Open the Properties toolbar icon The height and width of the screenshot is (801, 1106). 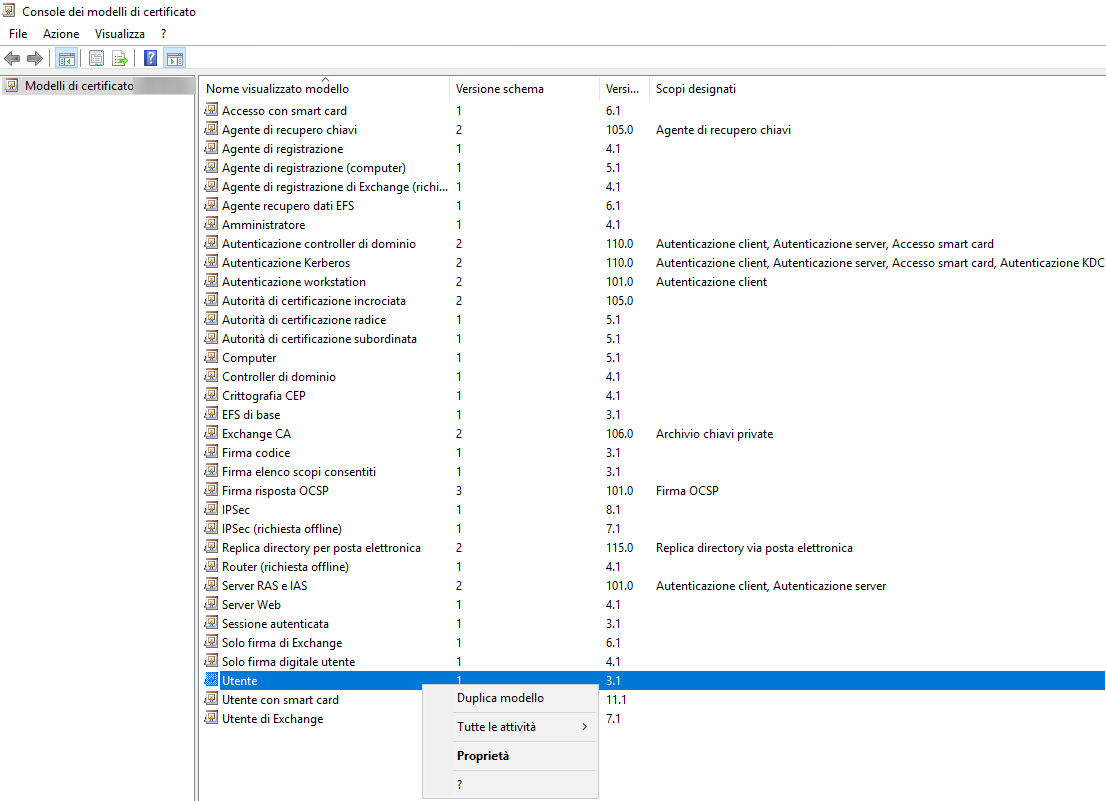pyautogui.click(x=97, y=59)
